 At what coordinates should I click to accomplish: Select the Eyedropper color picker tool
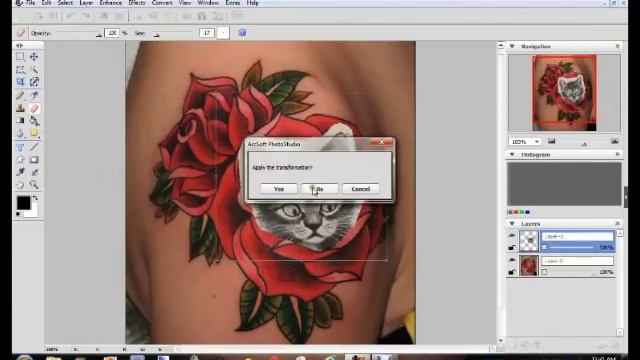point(20,172)
